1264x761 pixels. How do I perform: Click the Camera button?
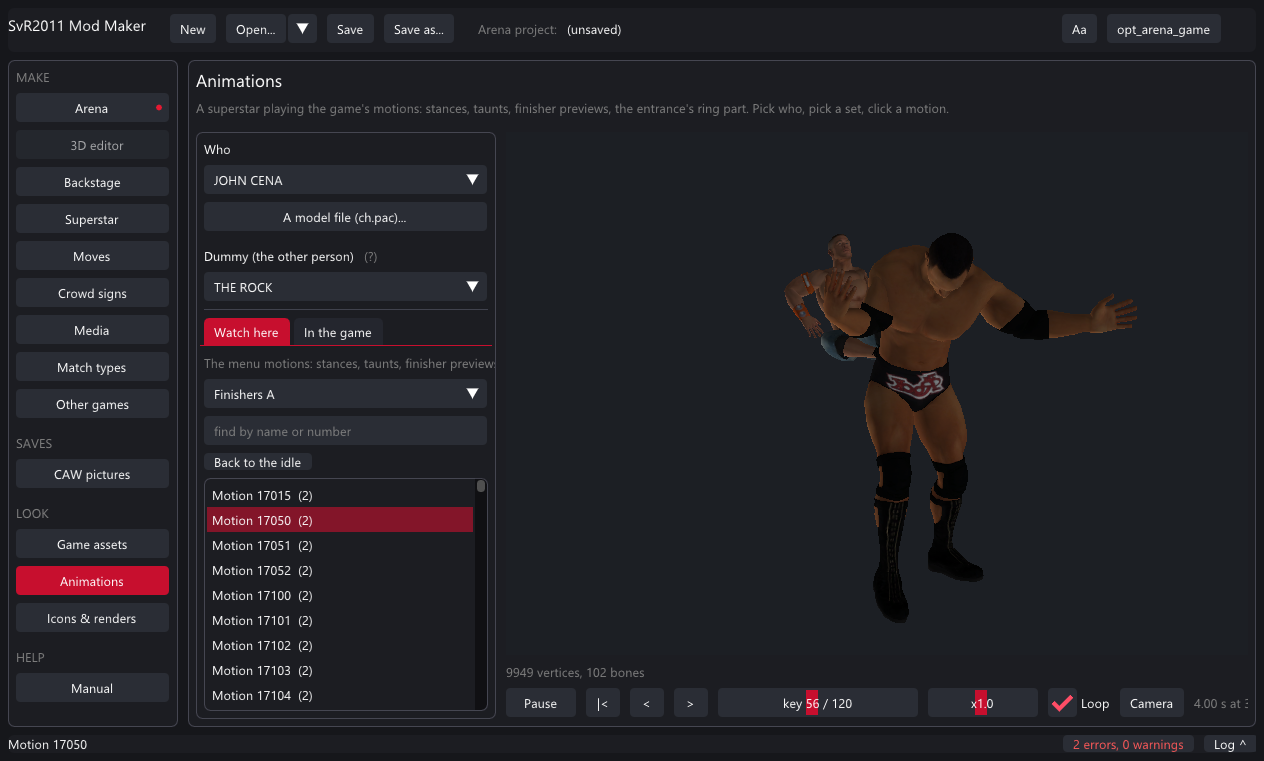1151,703
